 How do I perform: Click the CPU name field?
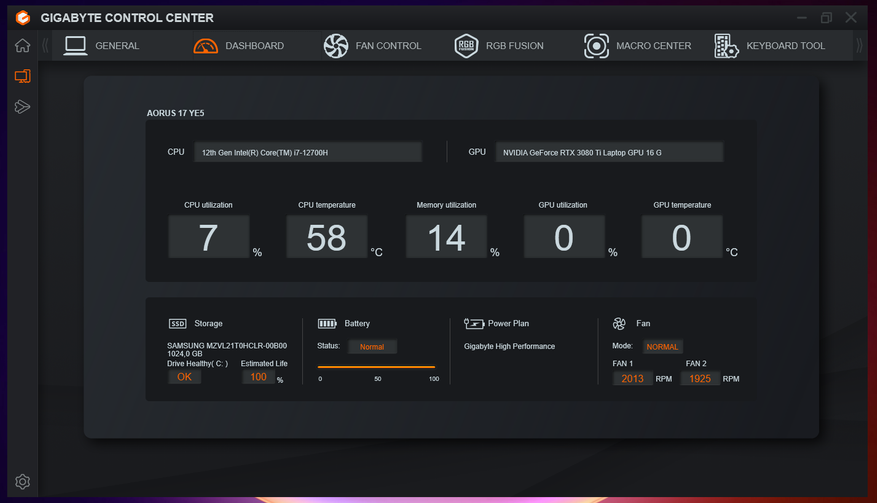pos(308,152)
